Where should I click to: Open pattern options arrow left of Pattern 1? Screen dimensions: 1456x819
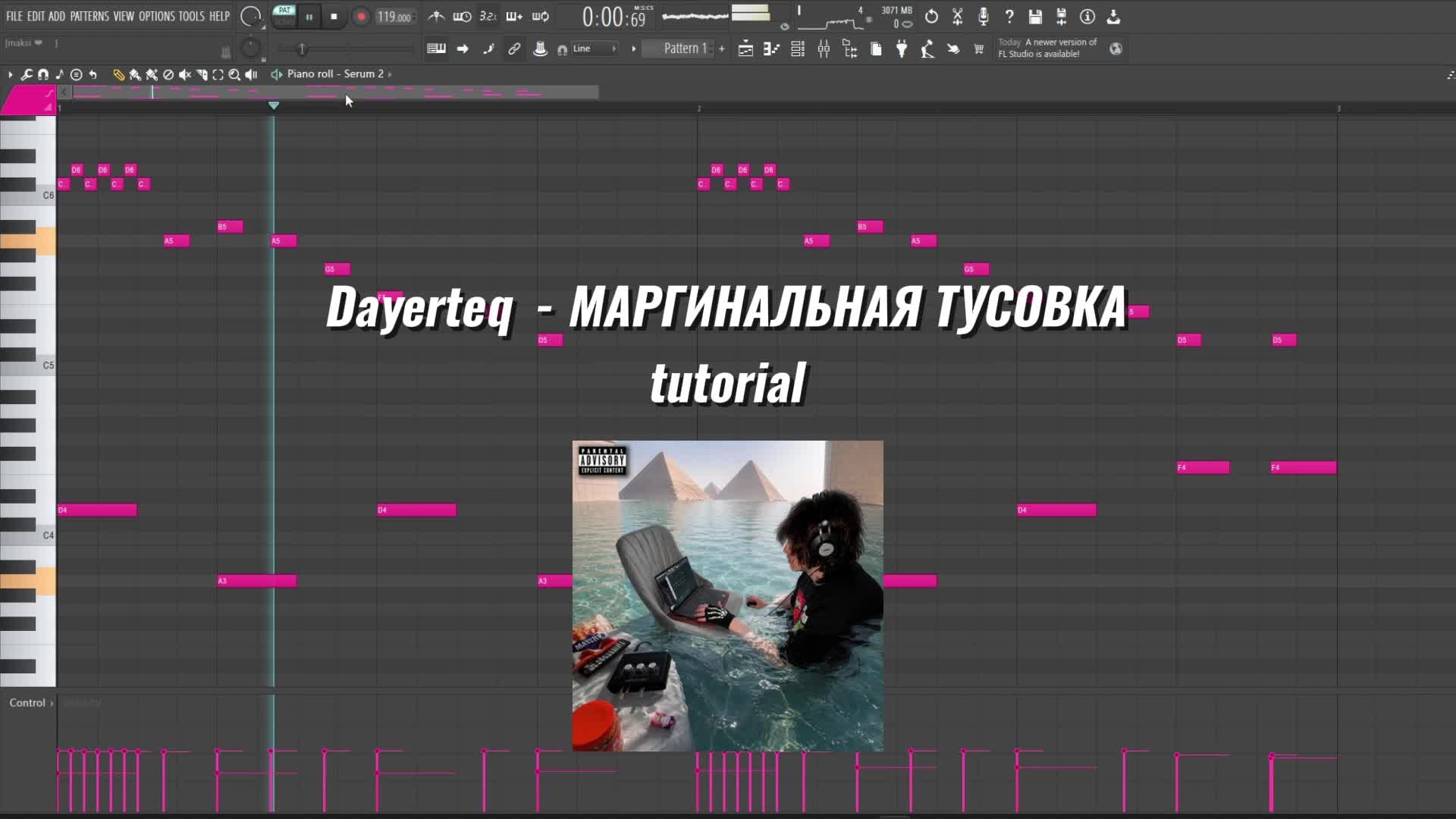coord(634,49)
